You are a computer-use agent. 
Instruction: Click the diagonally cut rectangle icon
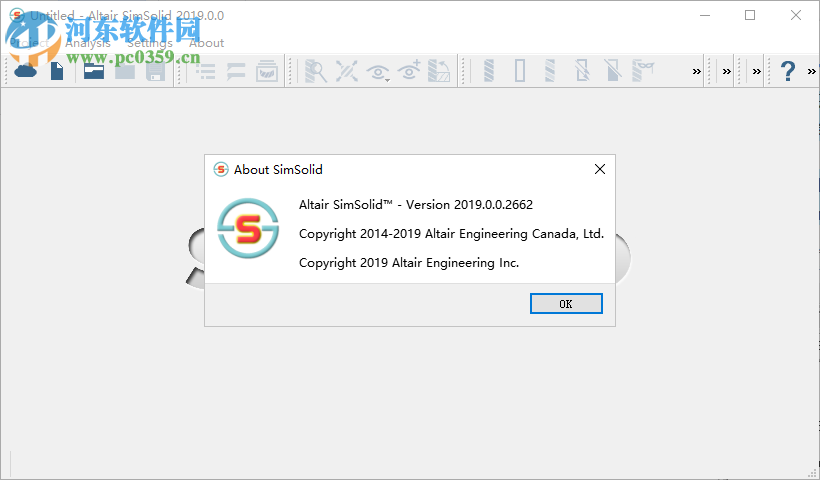[x=612, y=71]
